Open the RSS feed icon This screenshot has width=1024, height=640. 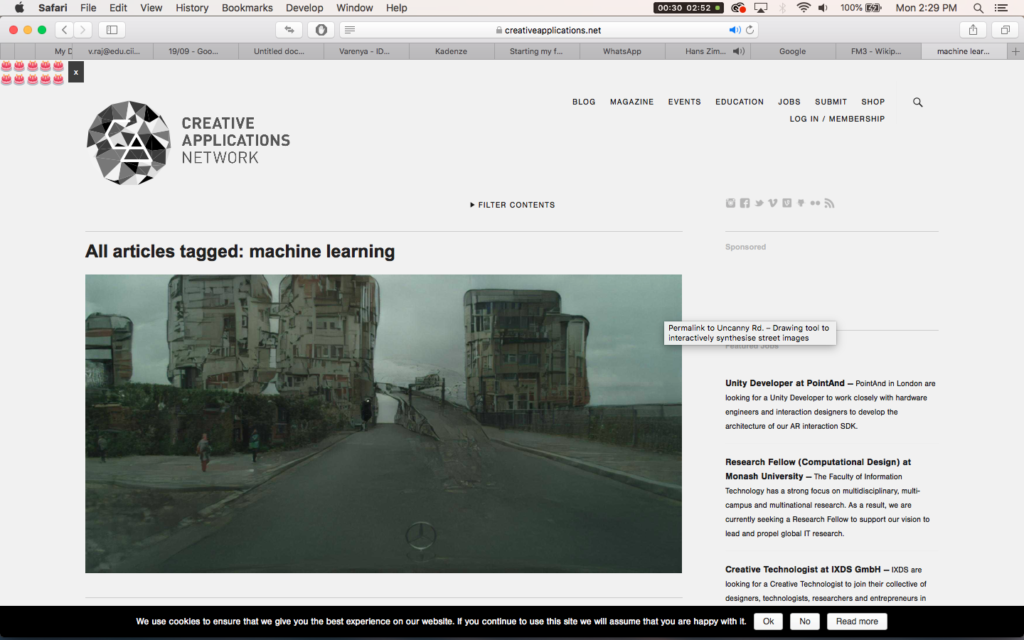click(x=829, y=203)
